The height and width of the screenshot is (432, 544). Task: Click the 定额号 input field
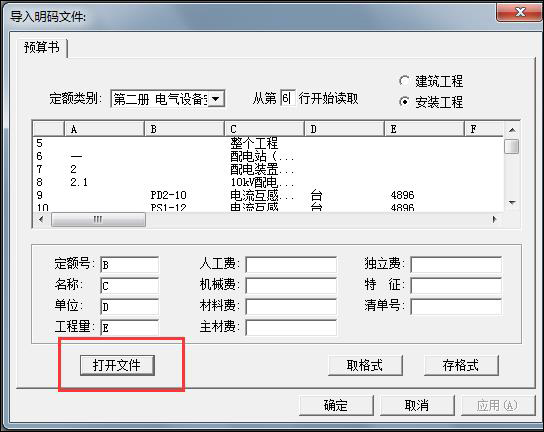(129, 265)
